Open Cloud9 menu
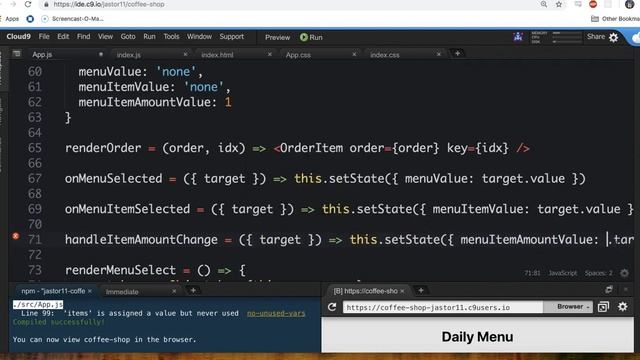Screen dimensions: 640x360 point(18,37)
